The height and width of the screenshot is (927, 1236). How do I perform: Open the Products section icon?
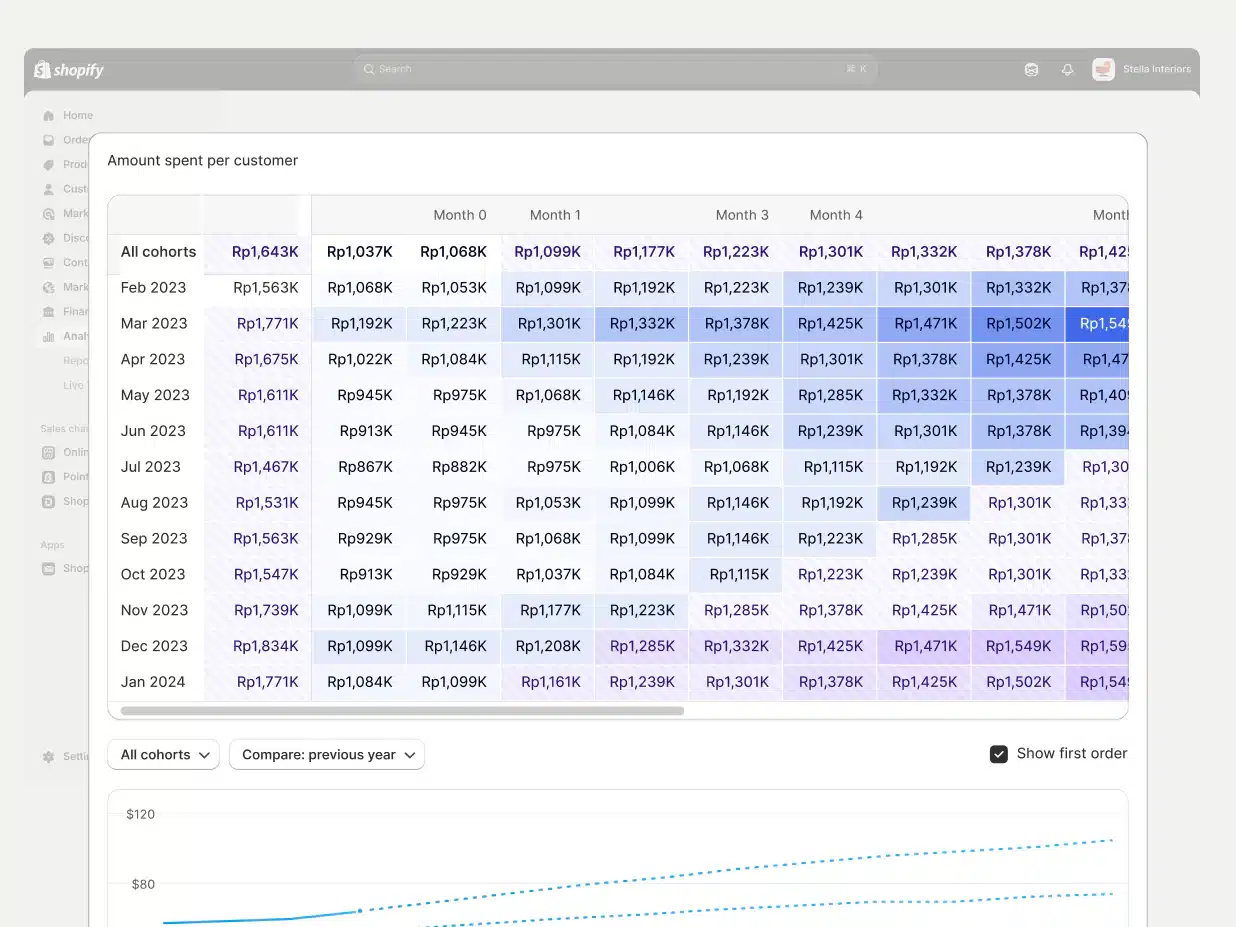coord(47,164)
